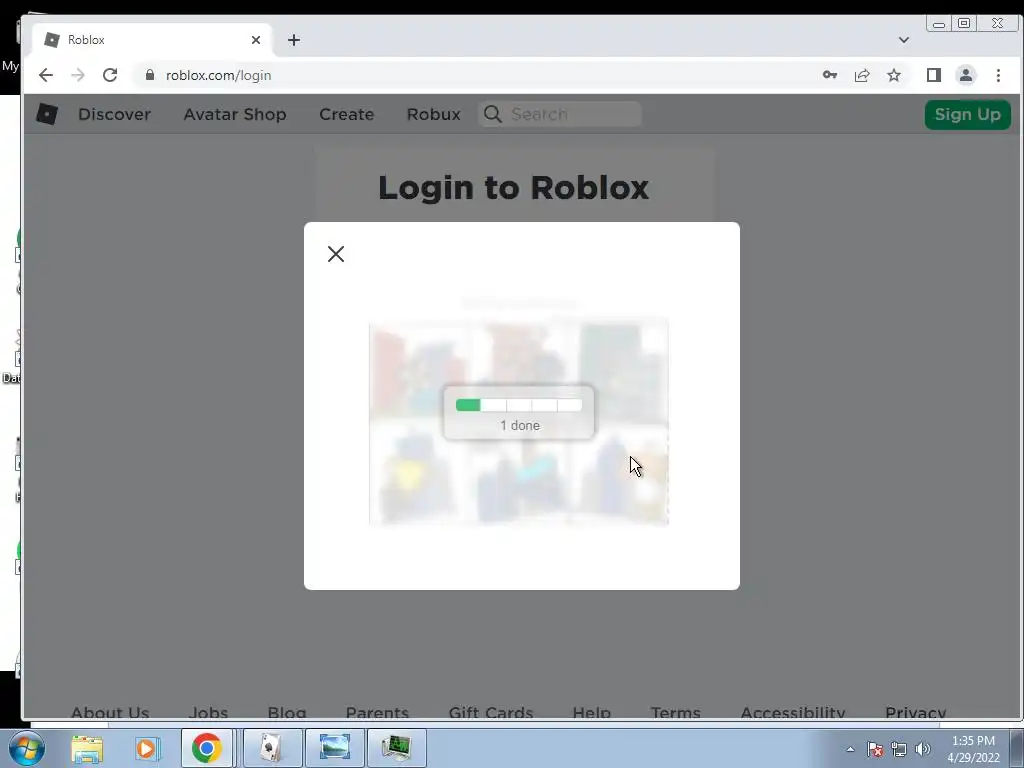This screenshot has height=768, width=1024.
Task: Open Gift Cards footer link
Action: click(x=491, y=712)
